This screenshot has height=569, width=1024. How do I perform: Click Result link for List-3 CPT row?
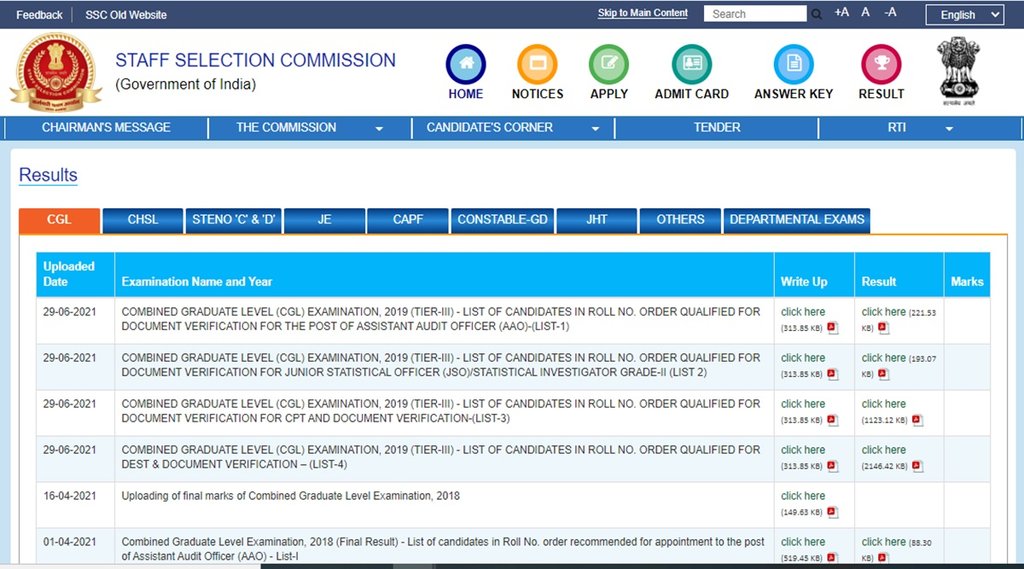(884, 404)
